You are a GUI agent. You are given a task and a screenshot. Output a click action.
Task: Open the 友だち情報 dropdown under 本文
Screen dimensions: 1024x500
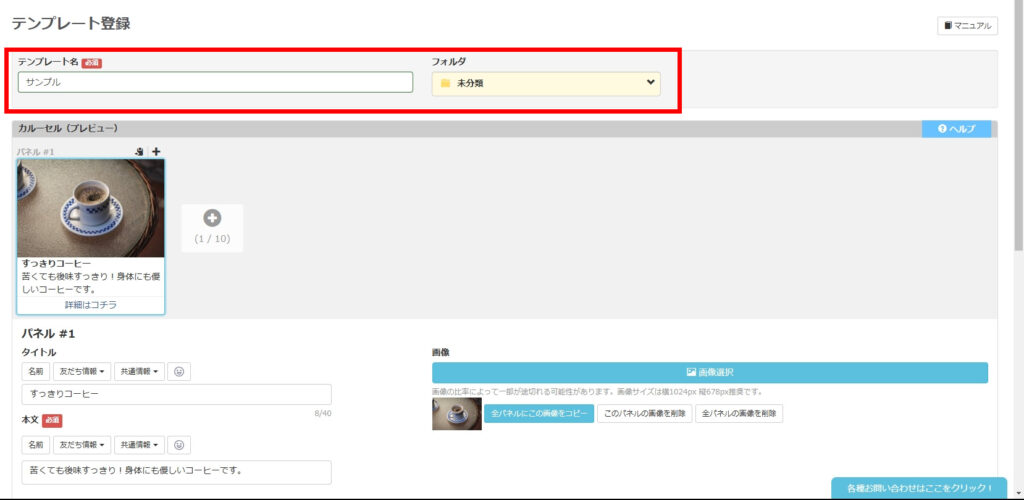81,444
